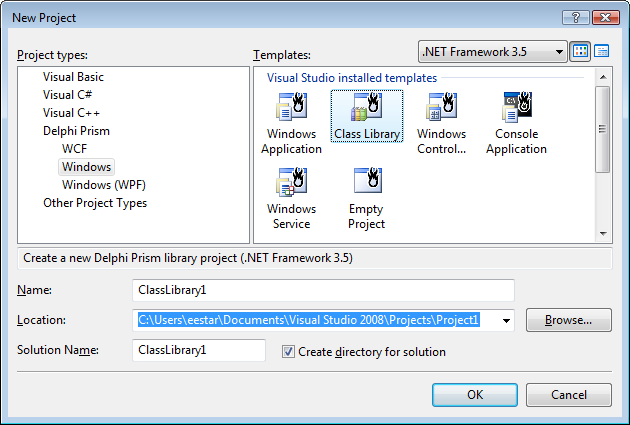
Task: Select Visual C++ project type
Action: 71,113
